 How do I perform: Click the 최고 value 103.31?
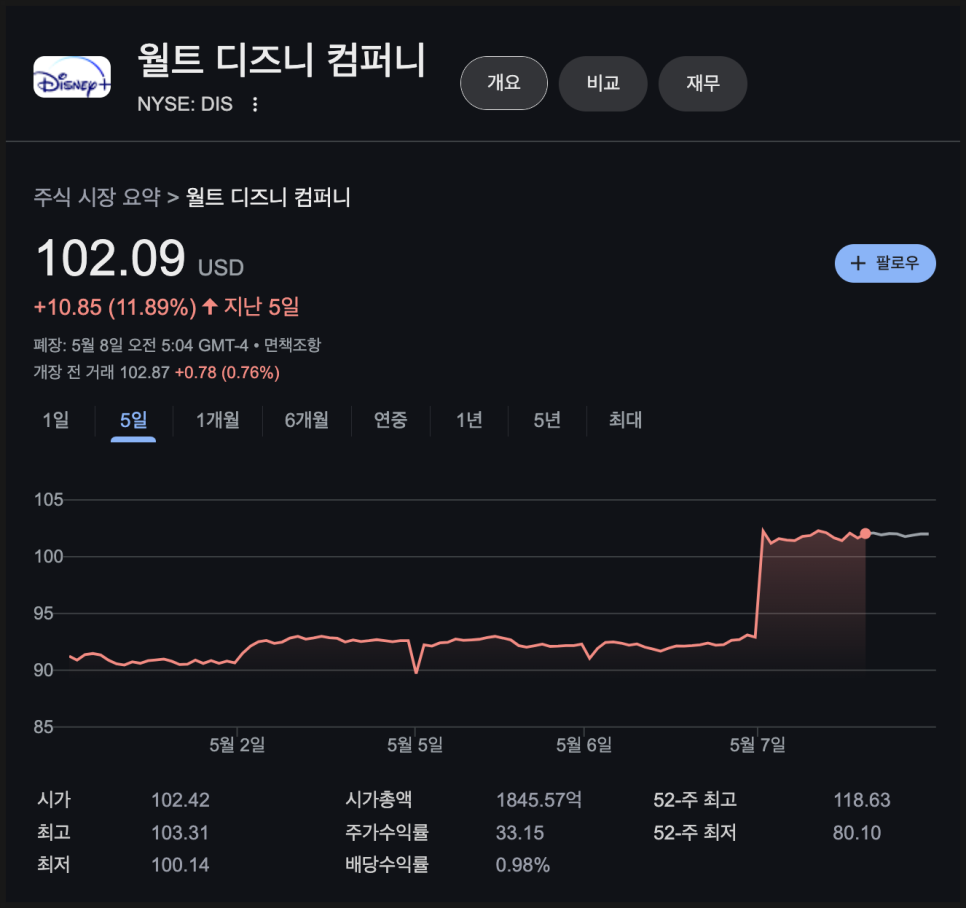click(x=181, y=832)
